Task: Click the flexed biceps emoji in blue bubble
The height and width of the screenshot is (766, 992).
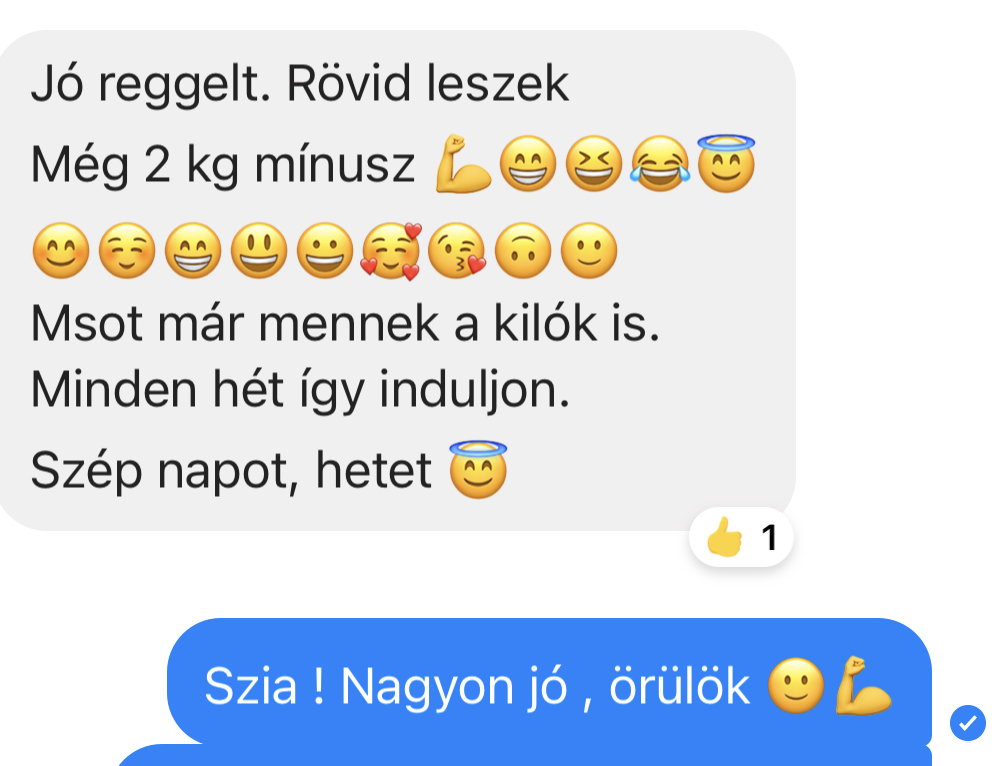Action: tap(862, 686)
